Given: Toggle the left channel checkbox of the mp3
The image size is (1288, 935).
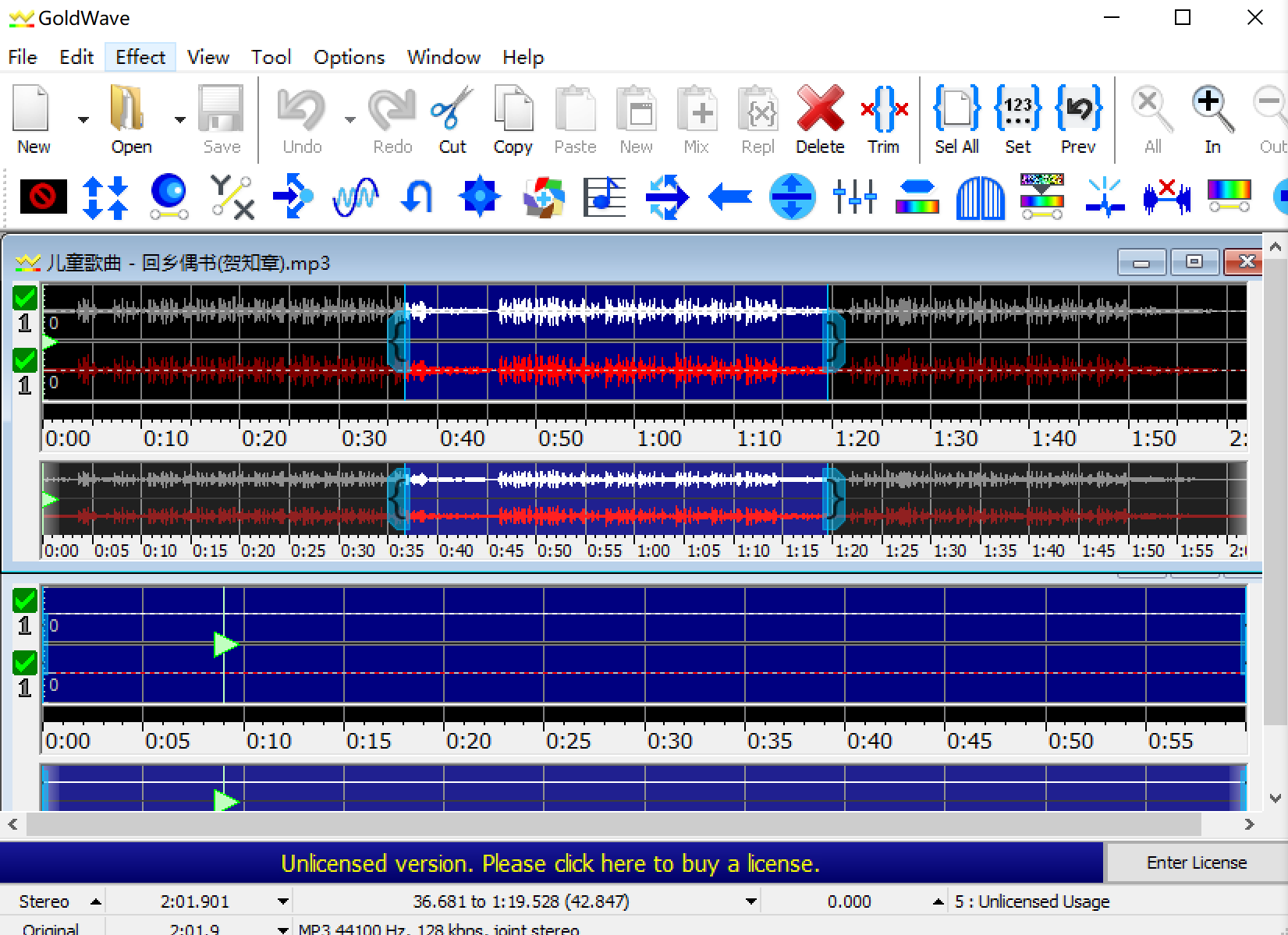Looking at the screenshot, I should [x=25, y=298].
